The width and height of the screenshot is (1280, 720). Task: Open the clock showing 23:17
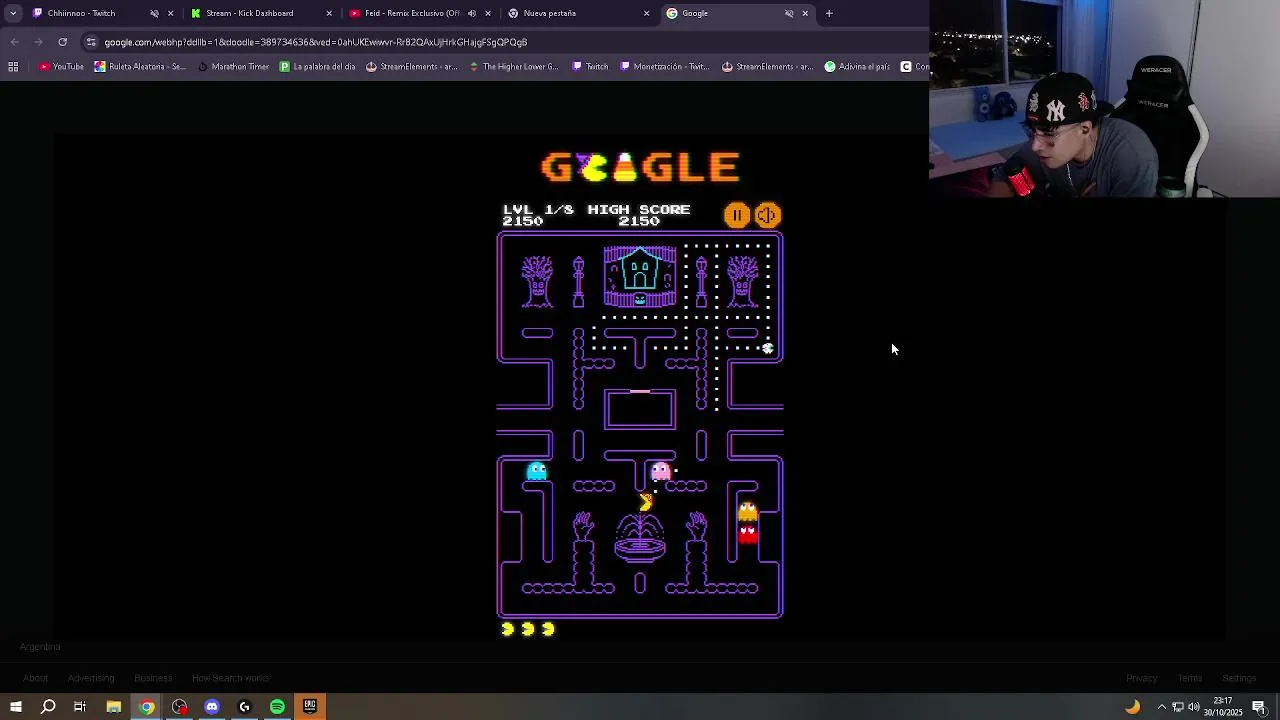tap(1224, 706)
